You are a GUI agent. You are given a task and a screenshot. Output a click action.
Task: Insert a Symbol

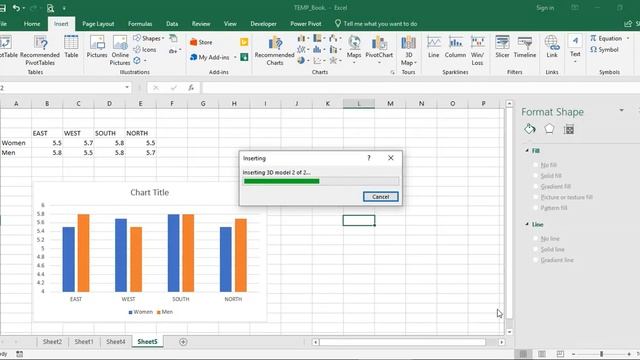coord(604,49)
